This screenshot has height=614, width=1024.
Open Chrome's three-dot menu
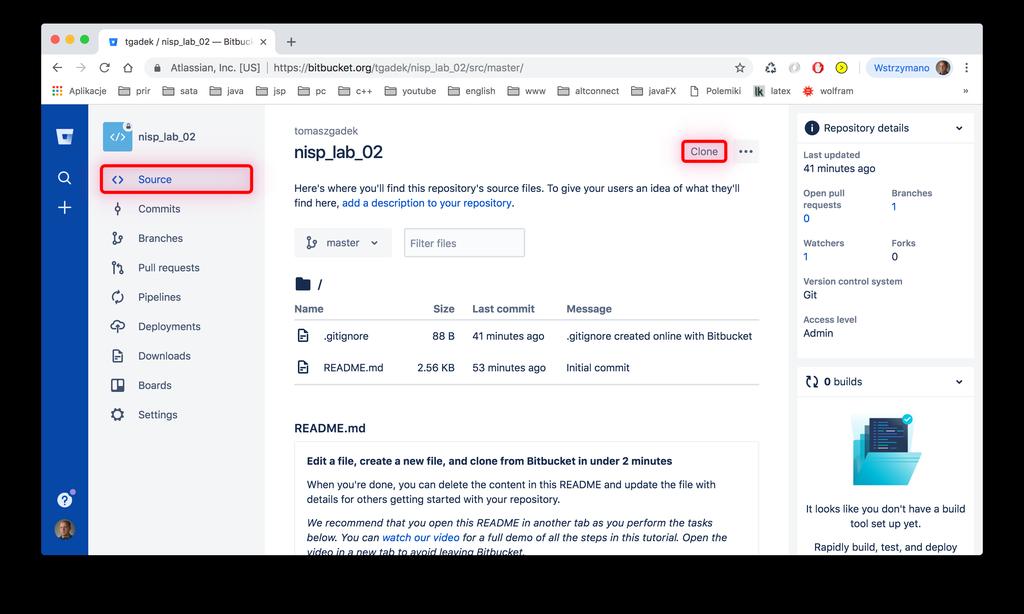pyautogui.click(x=967, y=67)
